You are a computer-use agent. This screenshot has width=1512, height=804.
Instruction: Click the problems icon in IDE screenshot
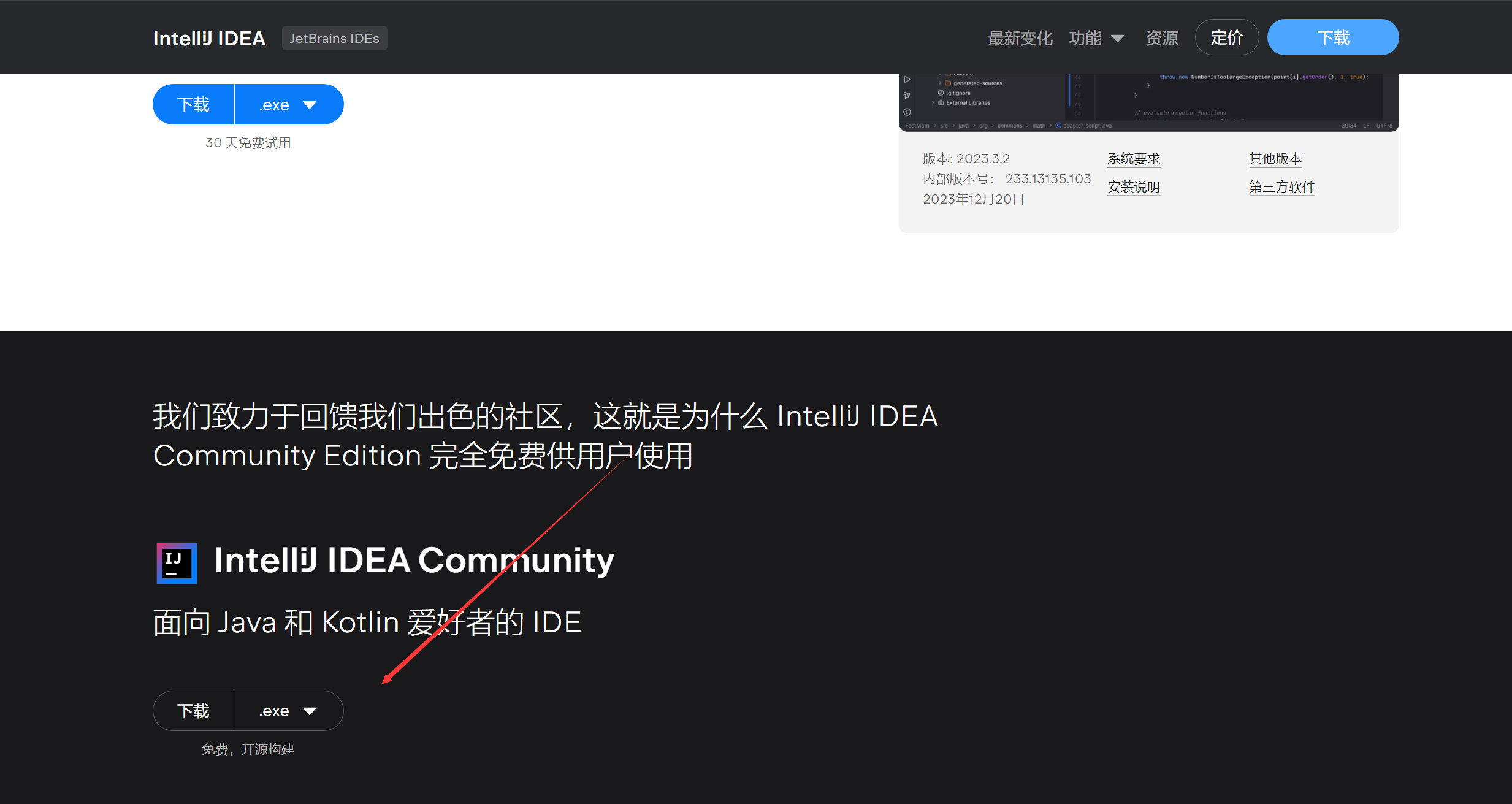[x=907, y=112]
